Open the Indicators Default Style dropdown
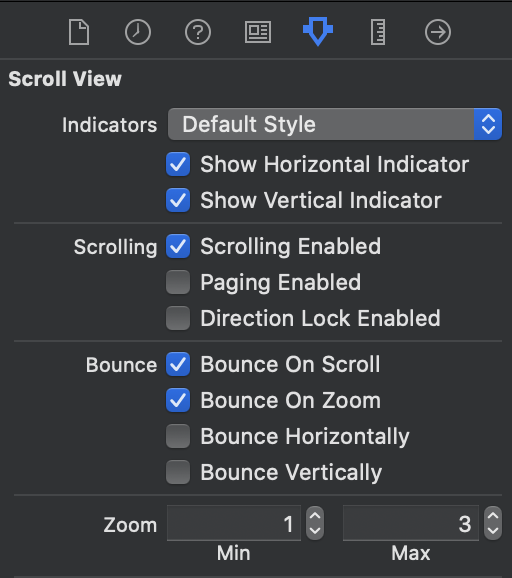 click(335, 124)
